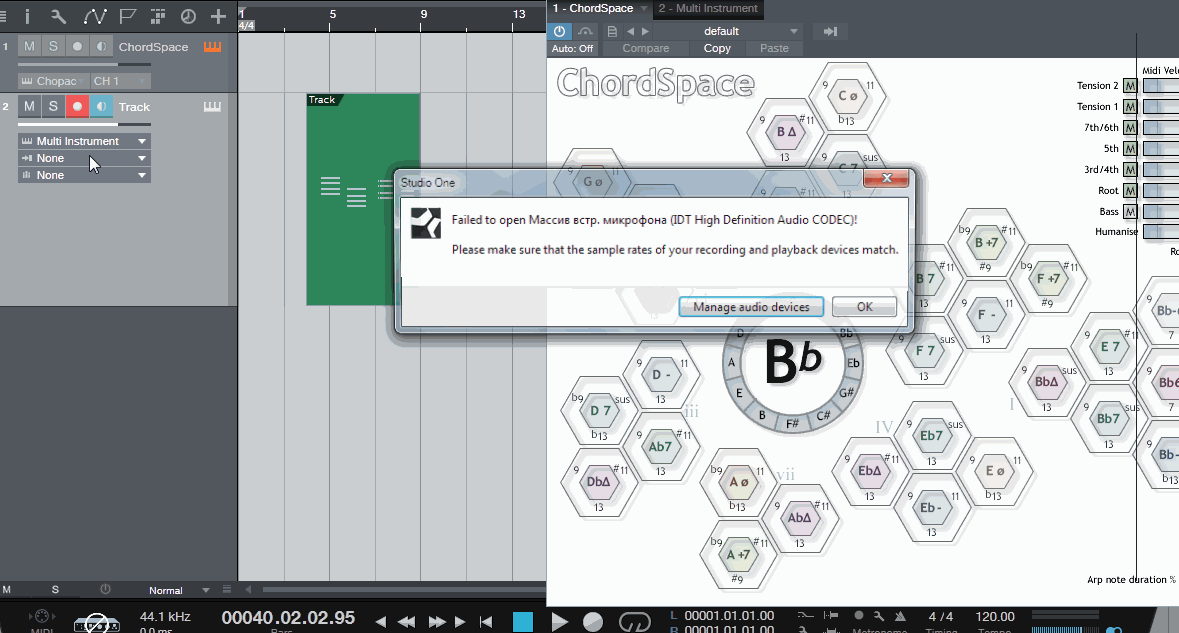Add a track with the plus icon
Image resolution: width=1179 pixels, height=633 pixels.
[x=218, y=16]
